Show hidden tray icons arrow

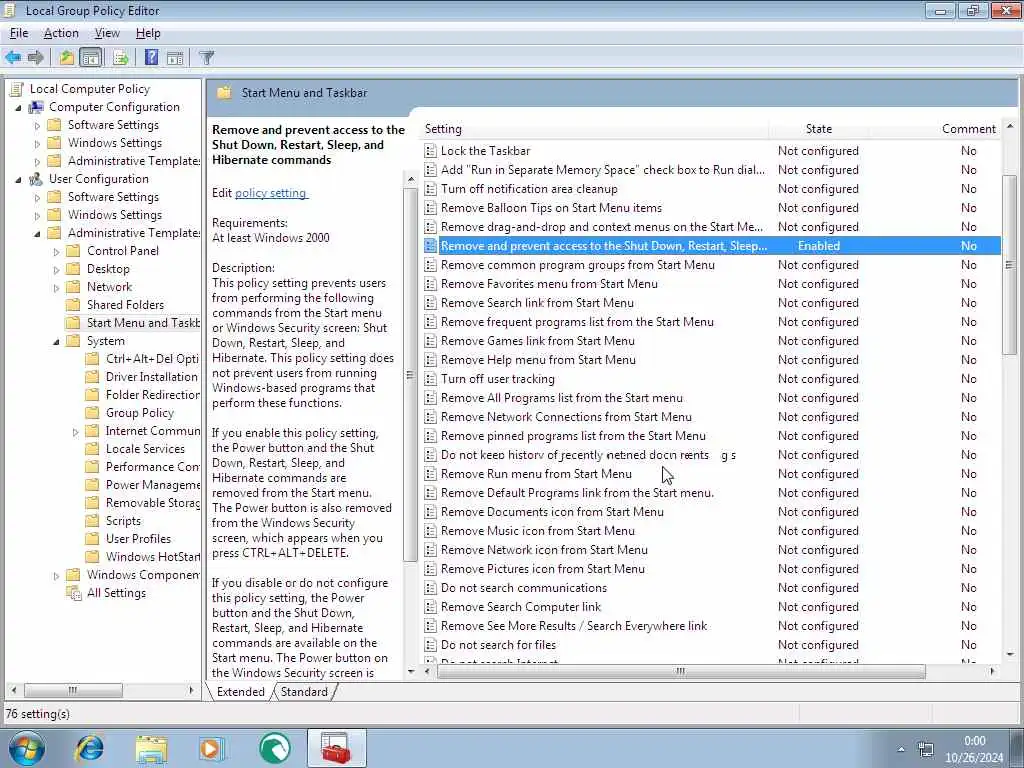click(901, 749)
